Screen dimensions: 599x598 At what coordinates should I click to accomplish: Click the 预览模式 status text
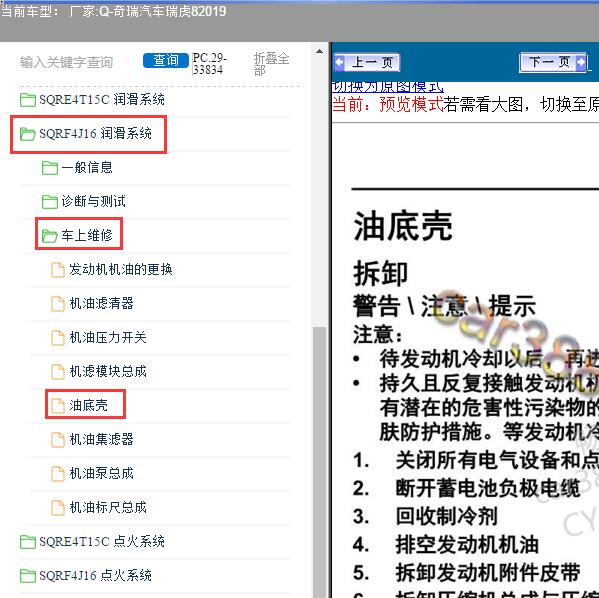[x=411, y=104]
